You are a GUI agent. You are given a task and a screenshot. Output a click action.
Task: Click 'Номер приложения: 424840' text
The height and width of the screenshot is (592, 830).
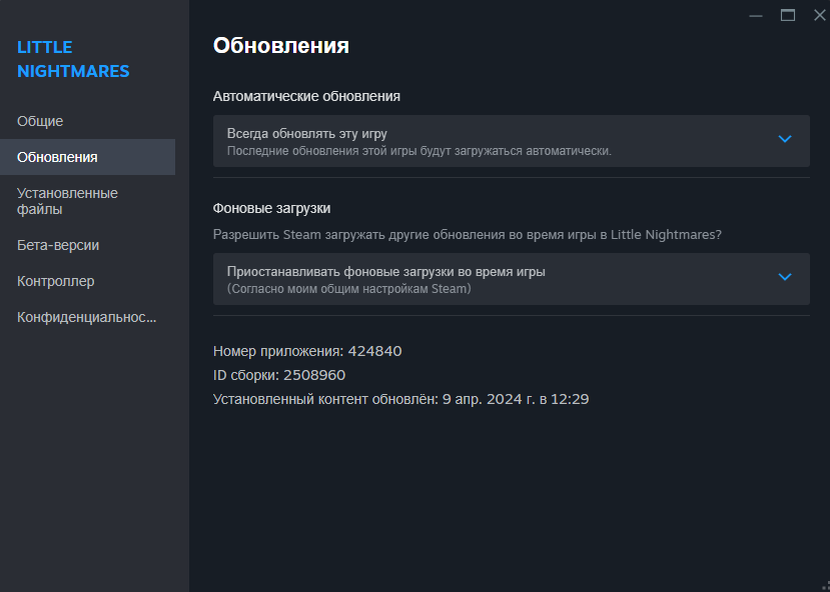(x=308, y=351)
